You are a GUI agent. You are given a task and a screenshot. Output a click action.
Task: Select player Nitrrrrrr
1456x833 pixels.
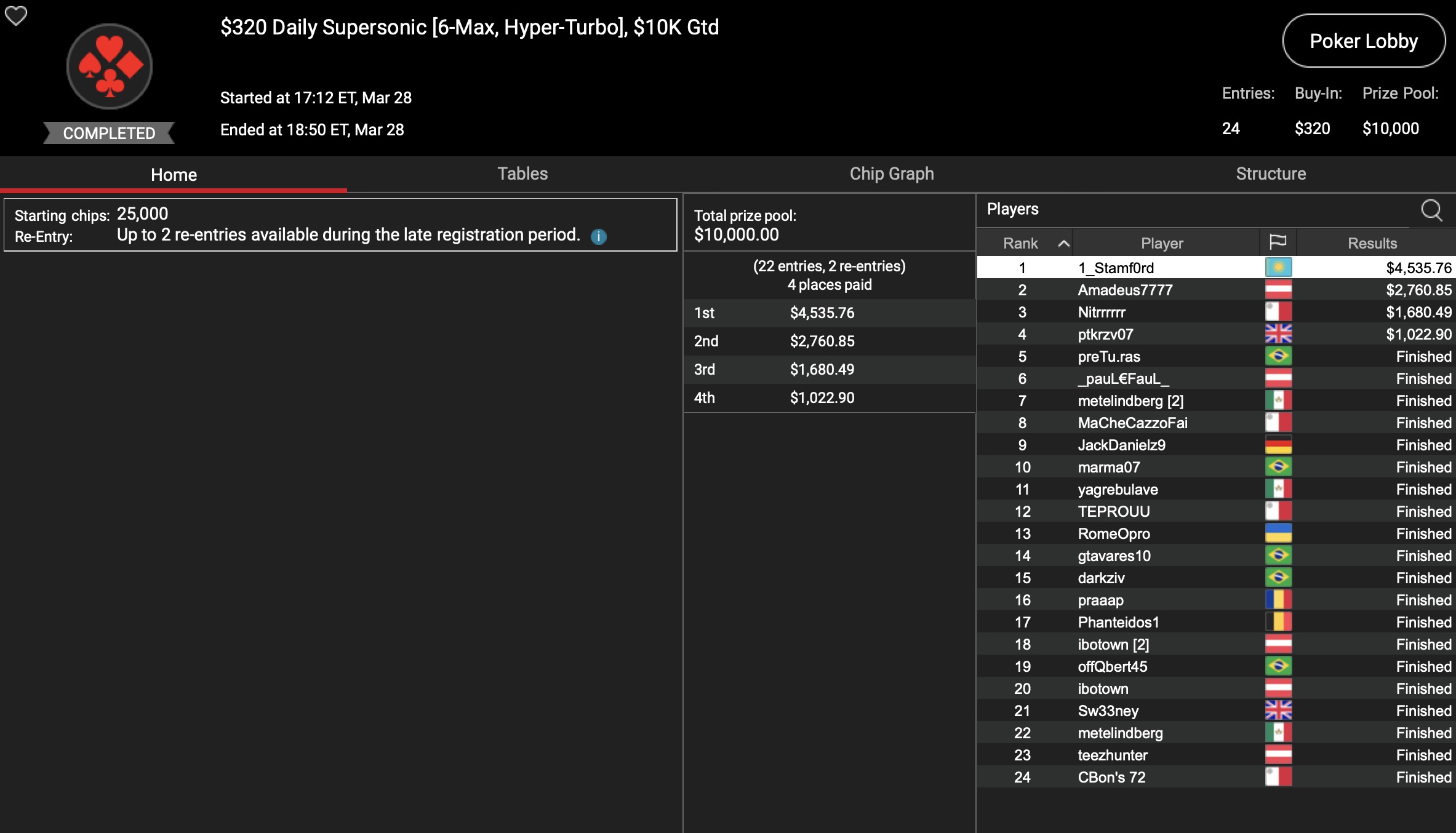click(x=1216, y=312)
